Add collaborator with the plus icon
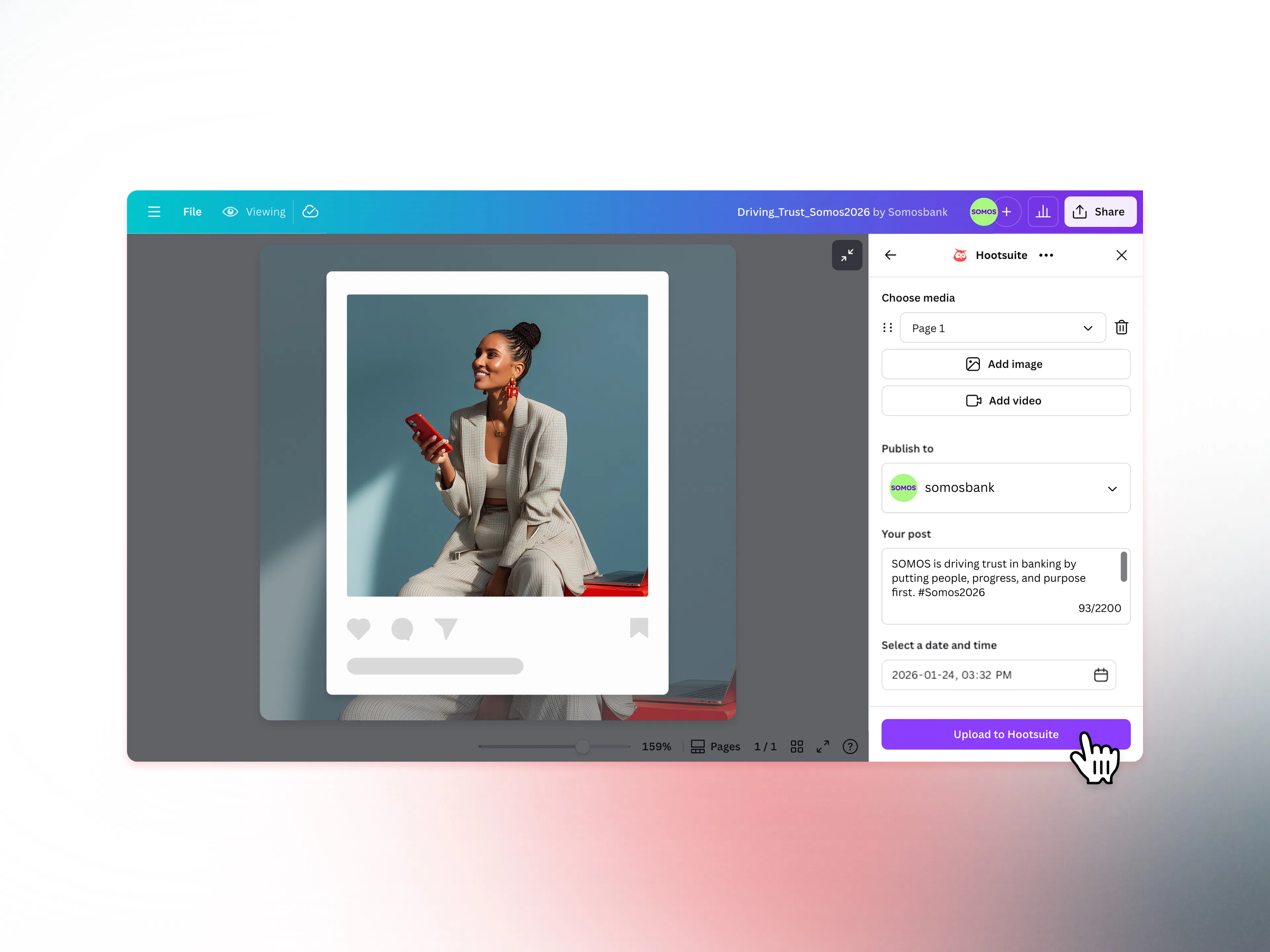 (x=1007, y=212)
